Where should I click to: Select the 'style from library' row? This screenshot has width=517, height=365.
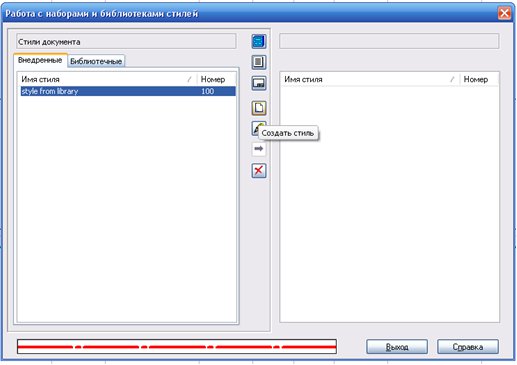pos(128,91)
